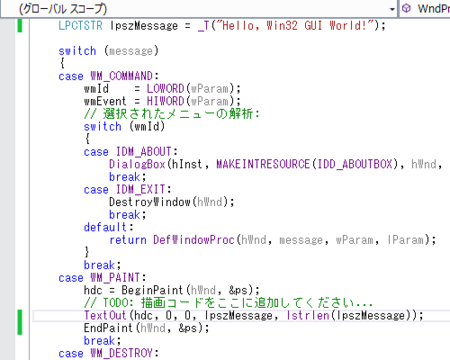The width and height of the screenshot is (450, 360).
Task: Click the TODO 描画コード comment
Action: [228, 303]
